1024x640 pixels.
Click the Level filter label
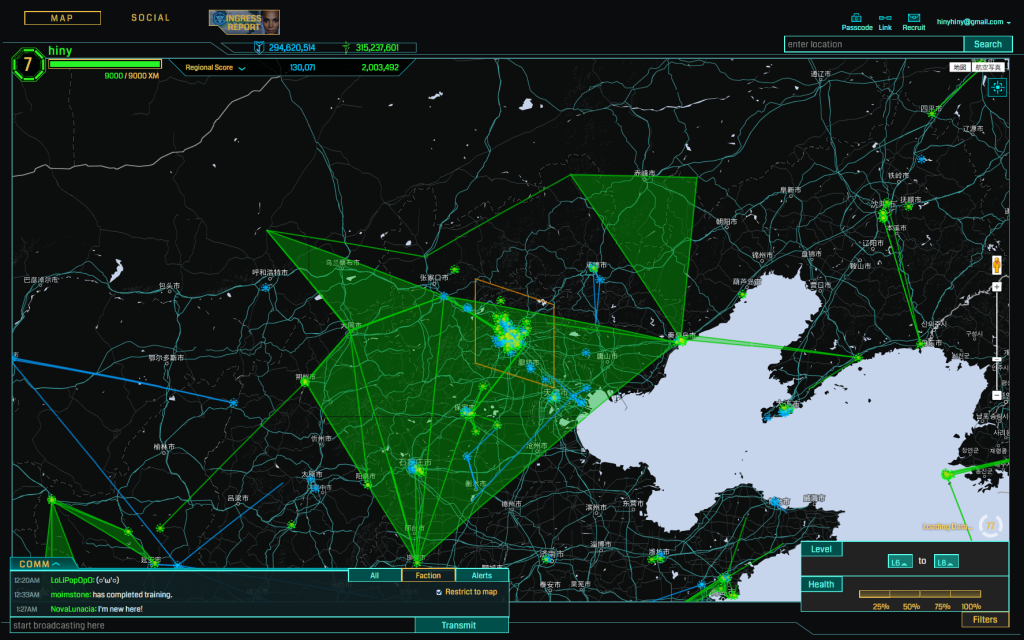pos(821,549)
